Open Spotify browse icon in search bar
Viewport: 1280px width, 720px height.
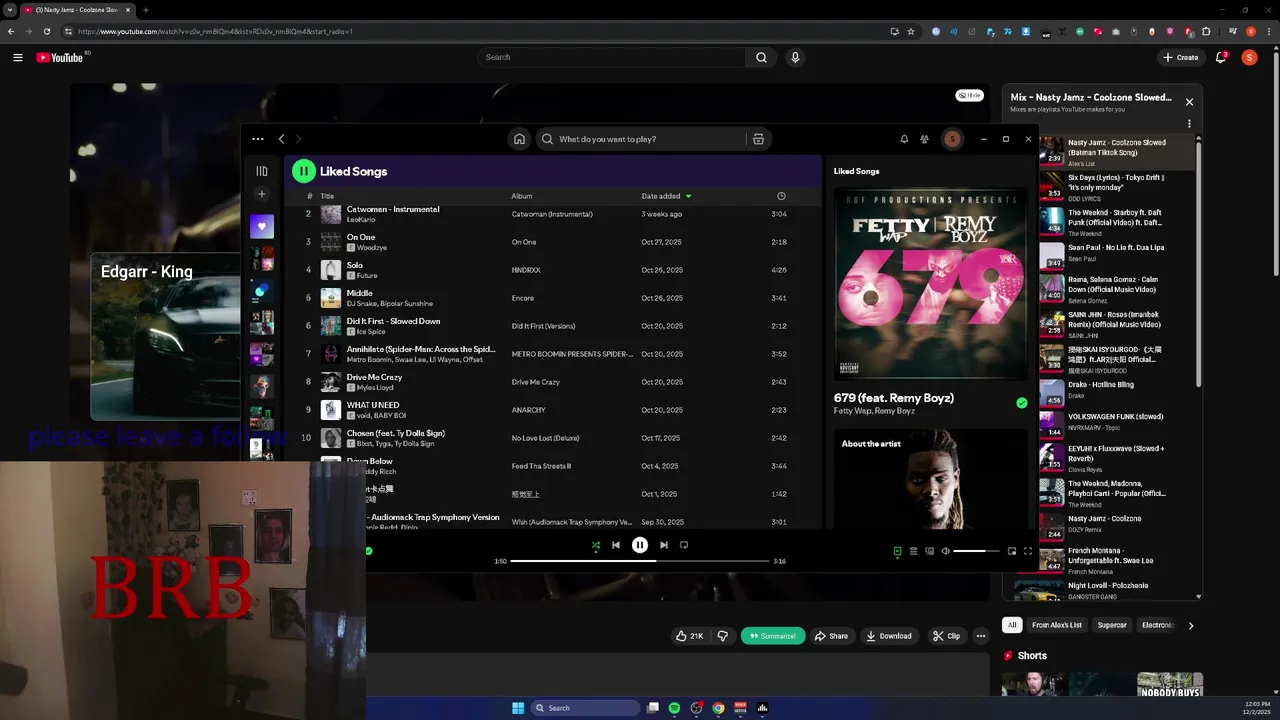[x=758, y=139]
